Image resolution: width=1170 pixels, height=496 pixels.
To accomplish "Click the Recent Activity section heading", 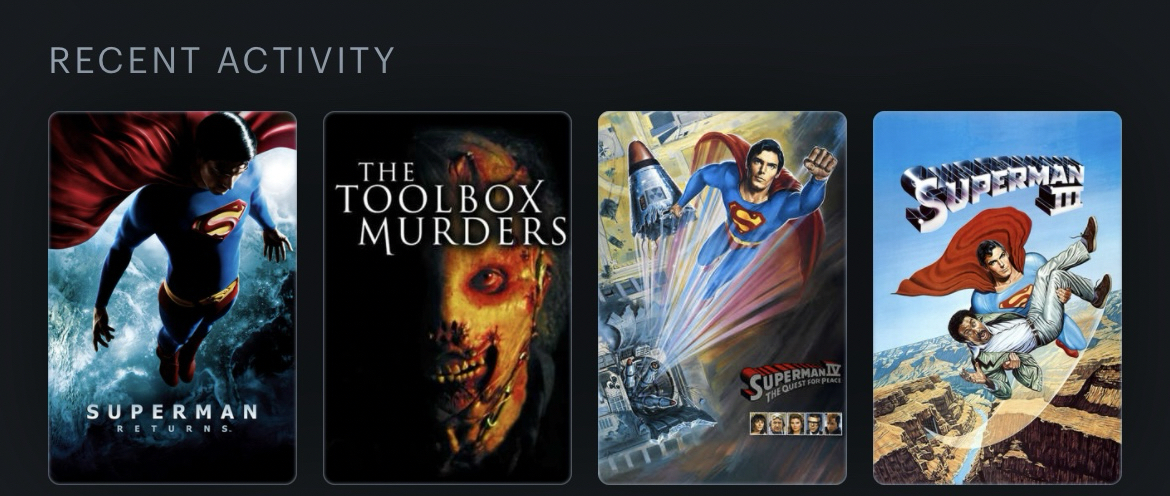I will click(222, 60).
